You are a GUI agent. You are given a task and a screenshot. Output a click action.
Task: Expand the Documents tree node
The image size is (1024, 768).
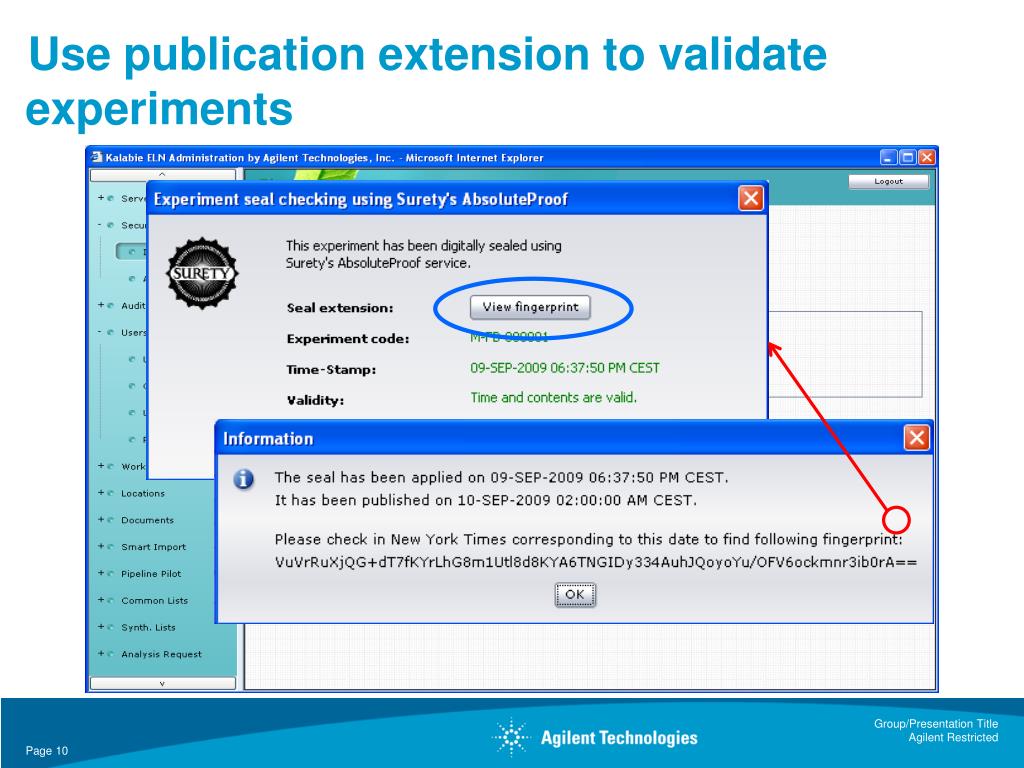(x=101, y=520)
